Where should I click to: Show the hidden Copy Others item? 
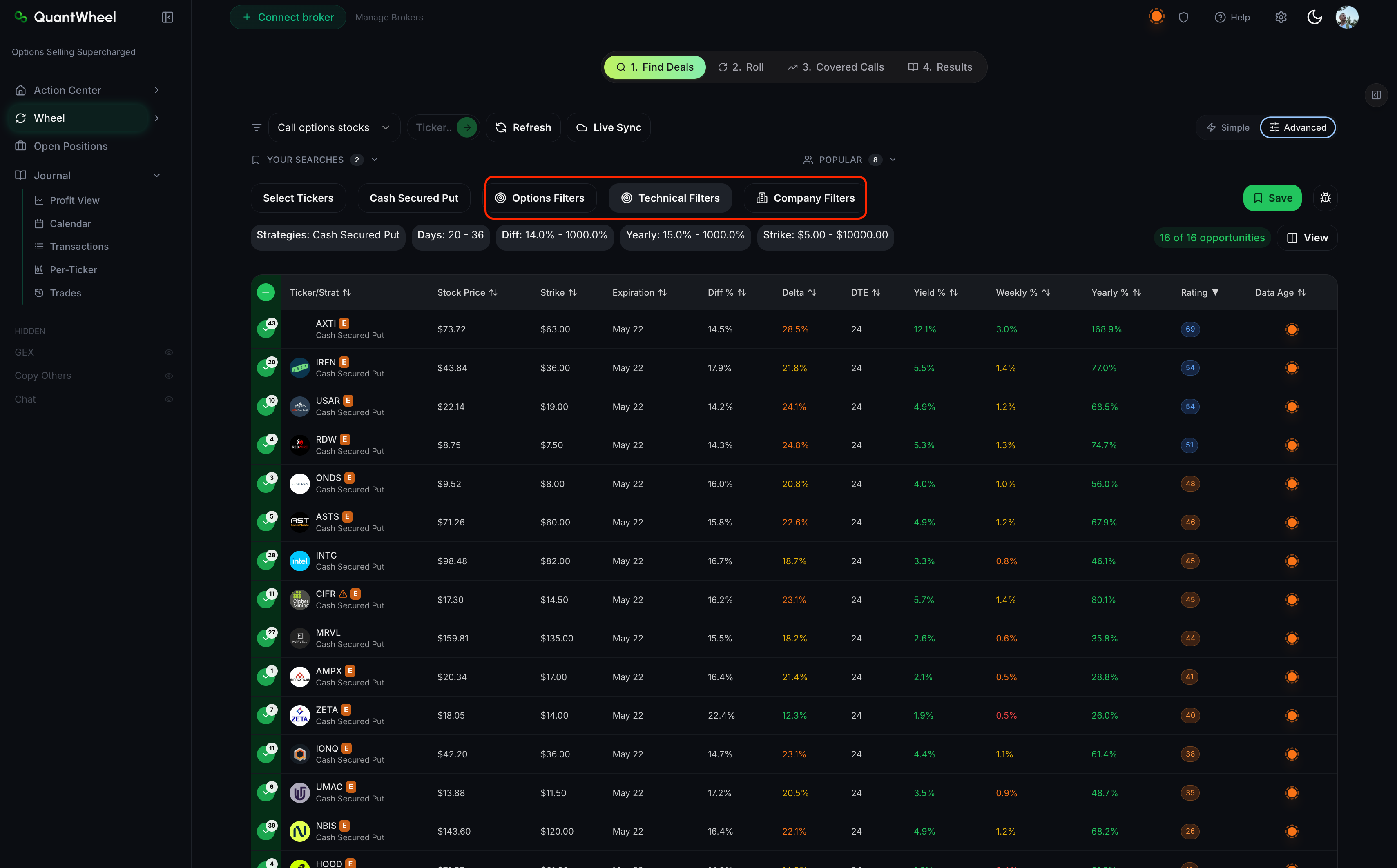[169, 376]
